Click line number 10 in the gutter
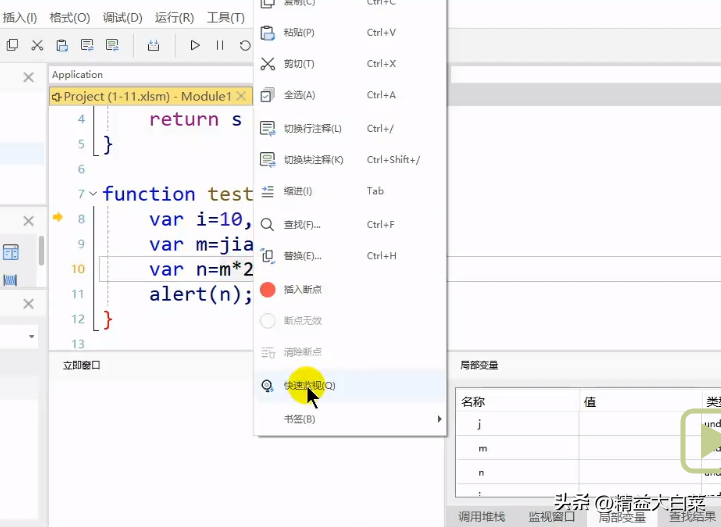The width and height of the screenshot is (721, 527). 78,269
